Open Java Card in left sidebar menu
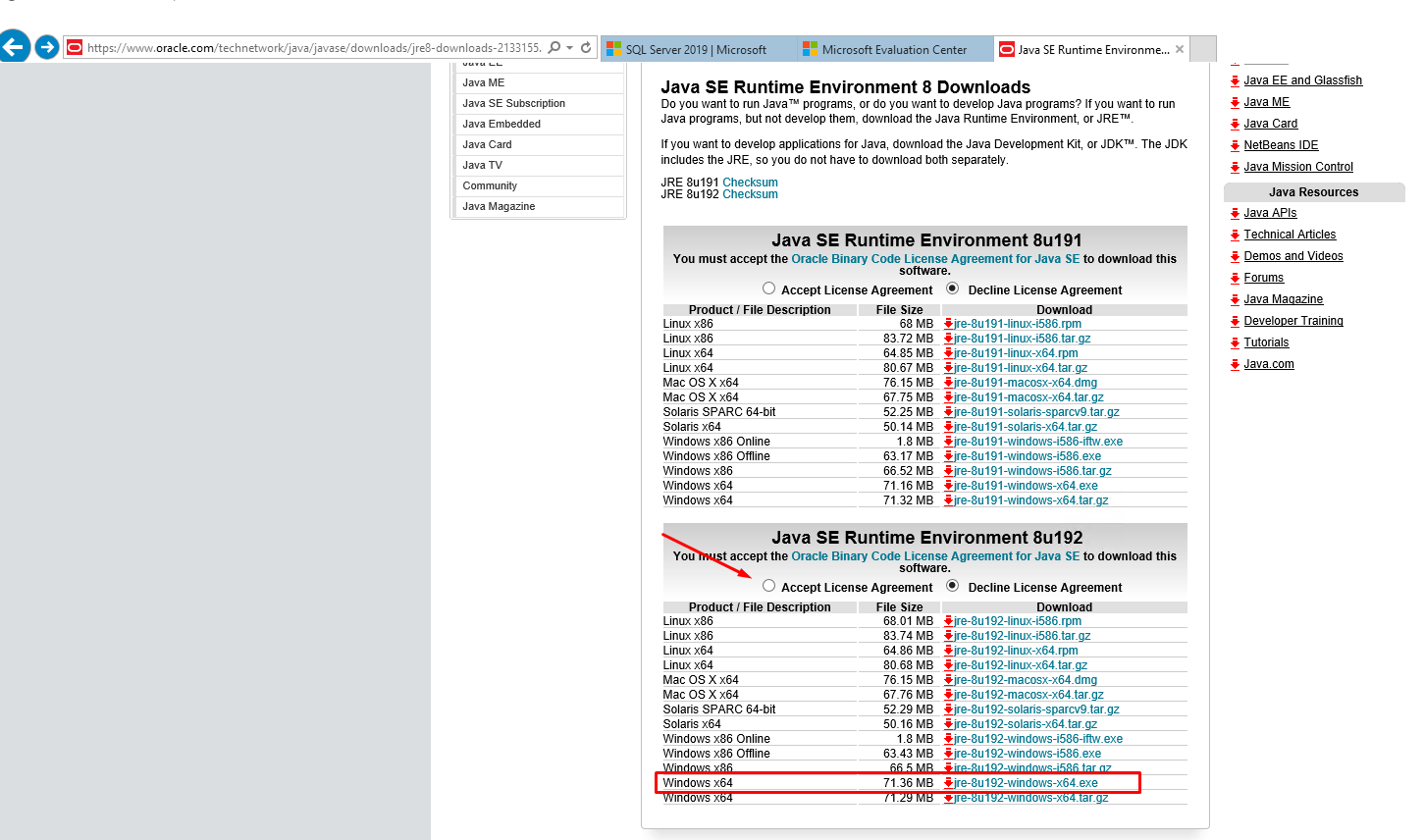Screen dimensions: 1424x840 pos(487,144)
